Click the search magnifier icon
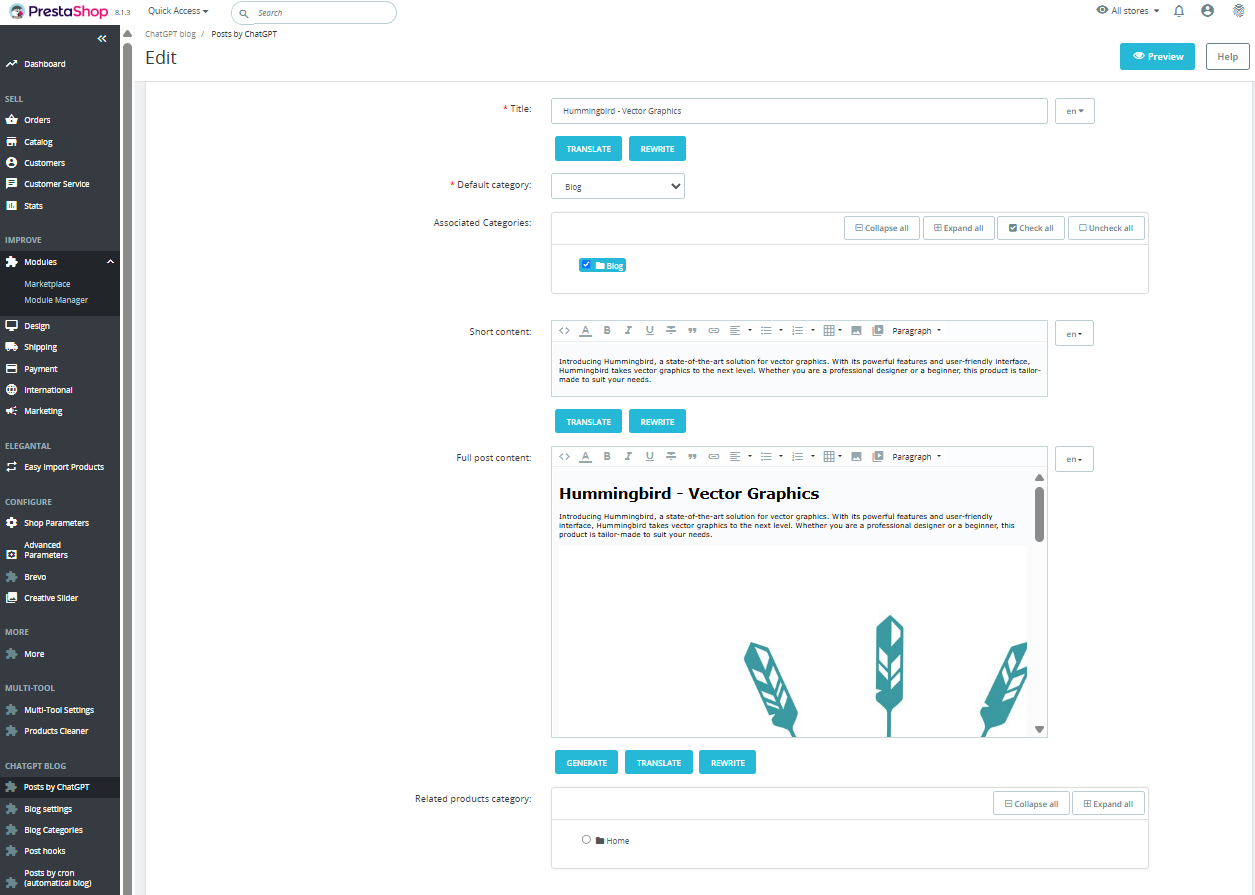 244,13
